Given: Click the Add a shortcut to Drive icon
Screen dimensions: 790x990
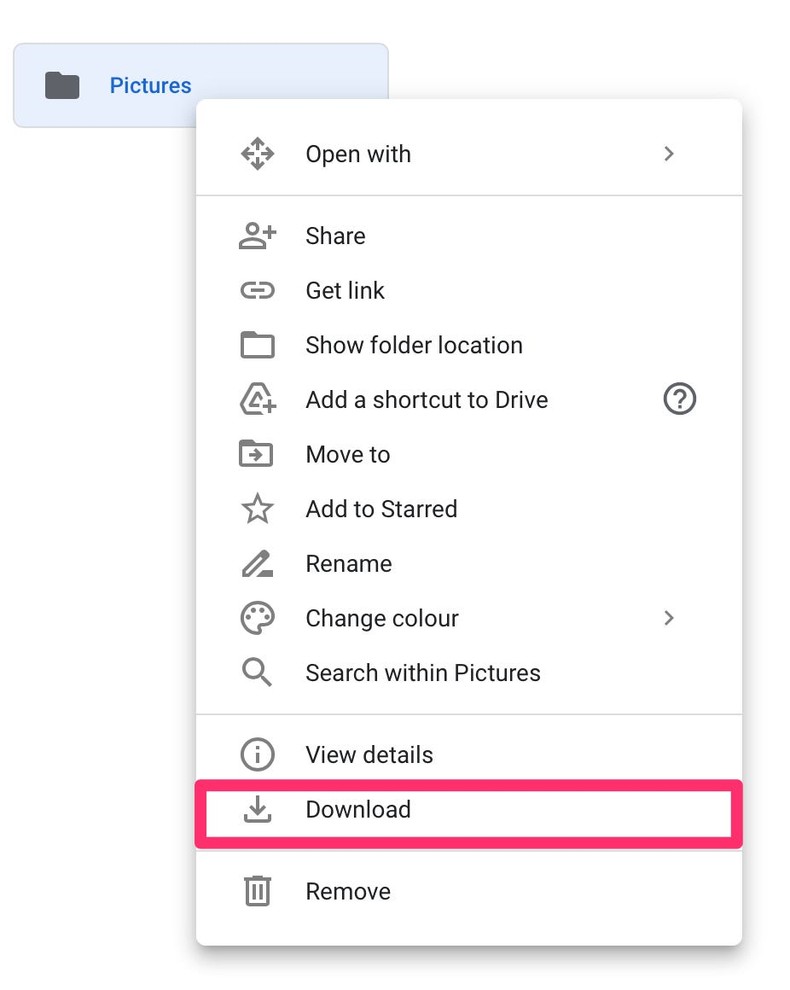Looking at the screenshot, I should click(x=258, y=399).
